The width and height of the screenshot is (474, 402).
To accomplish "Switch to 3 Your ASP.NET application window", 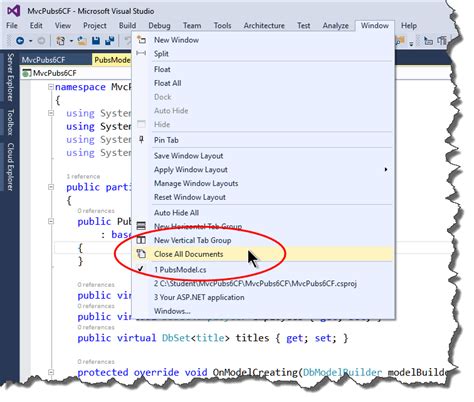I will coord(263,297).
